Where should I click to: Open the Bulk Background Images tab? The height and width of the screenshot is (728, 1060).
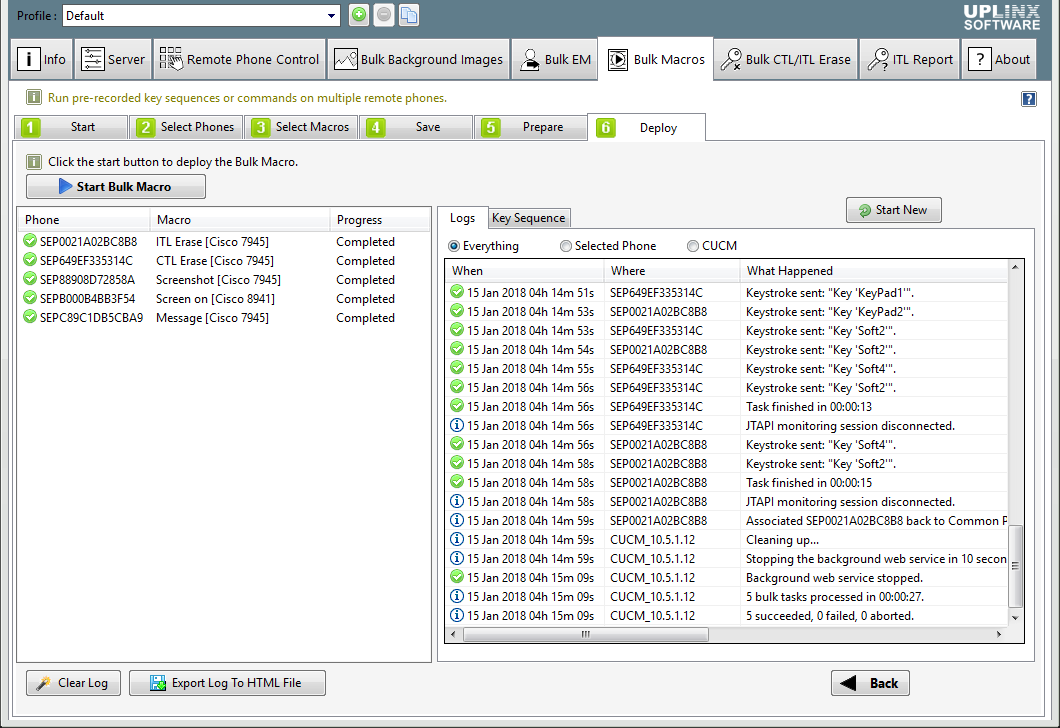point(418,59)
